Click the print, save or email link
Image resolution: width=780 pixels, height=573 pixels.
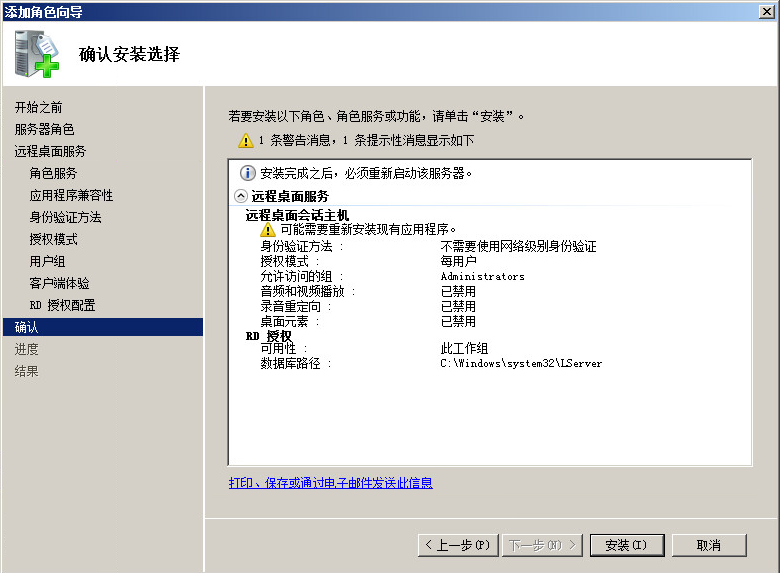click(x=331, y=482)
